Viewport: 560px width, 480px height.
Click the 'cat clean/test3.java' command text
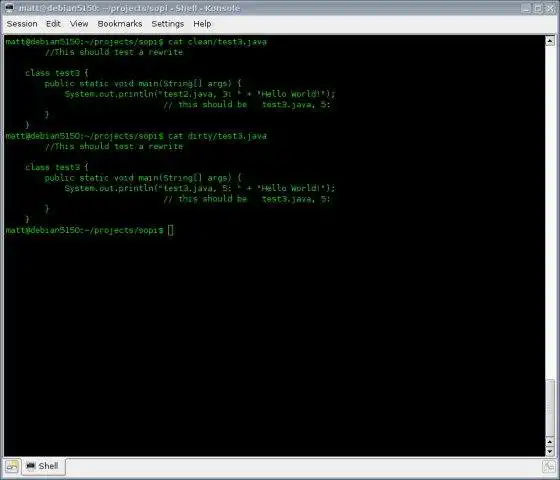coord(217,42)
